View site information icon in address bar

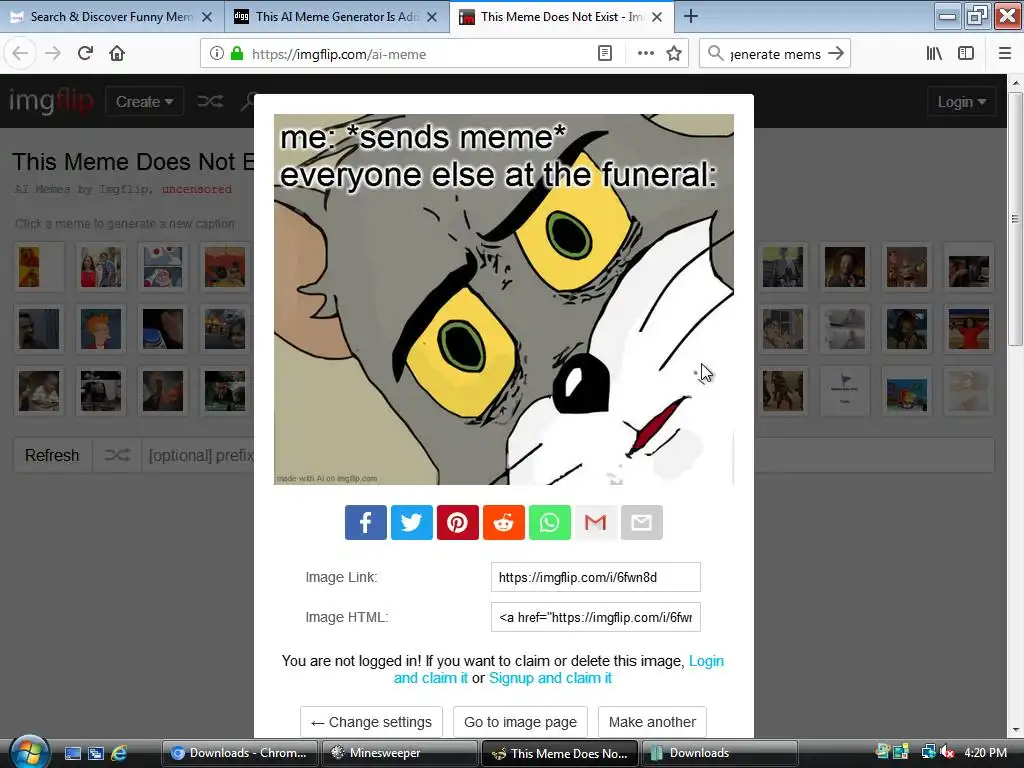(x=217, y=54)
